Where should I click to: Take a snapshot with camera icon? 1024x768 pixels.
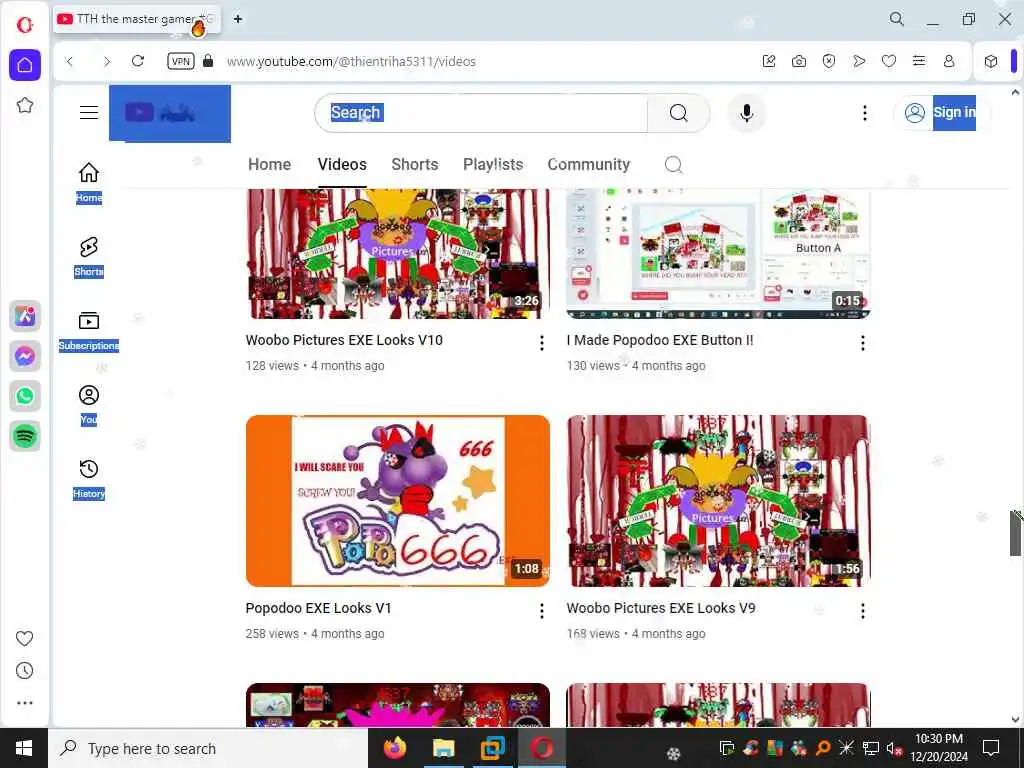click(799, 61)
